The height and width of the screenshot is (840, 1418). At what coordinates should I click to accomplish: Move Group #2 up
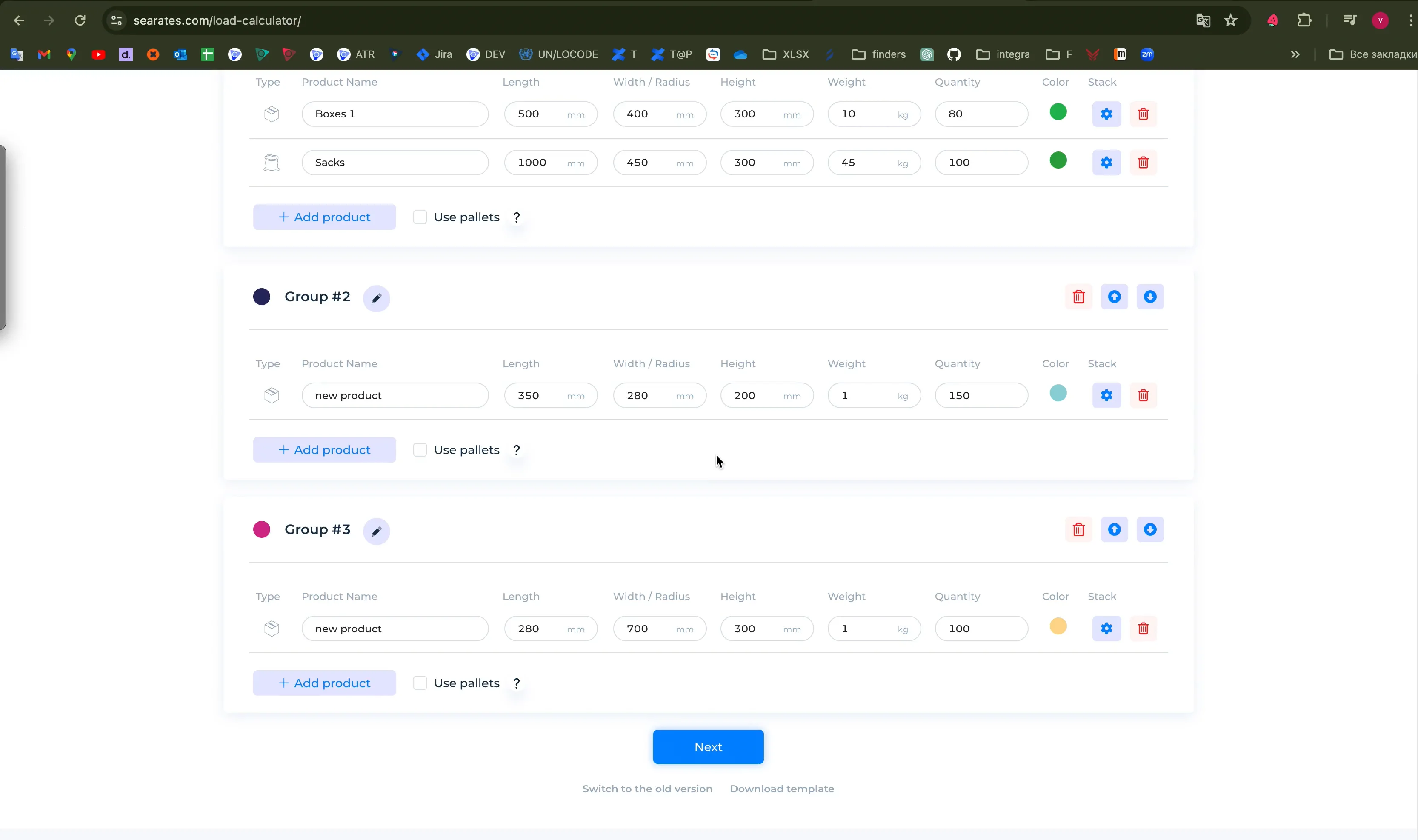[1114, 297]
